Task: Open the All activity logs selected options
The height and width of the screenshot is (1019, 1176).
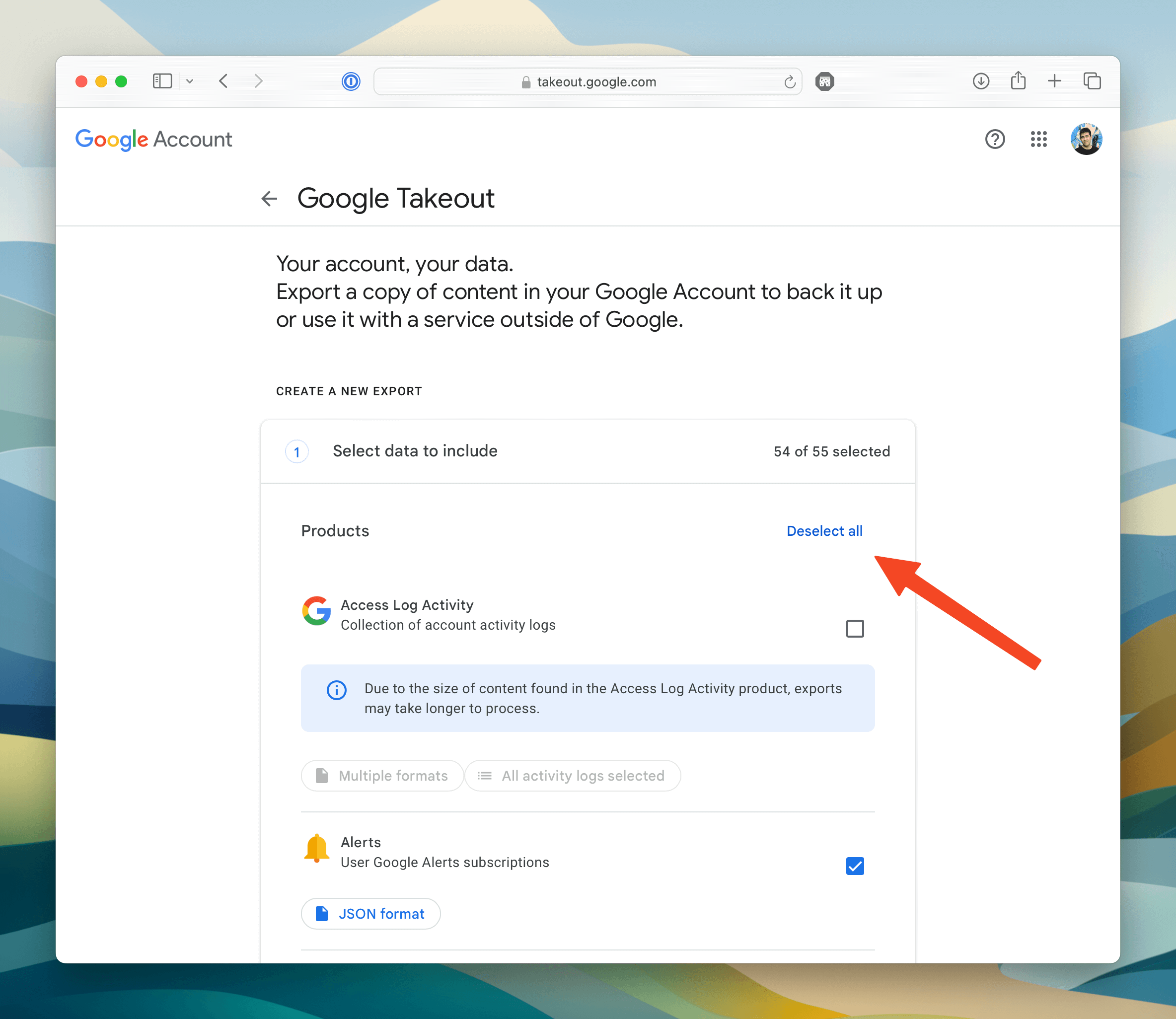Action: 572,776
